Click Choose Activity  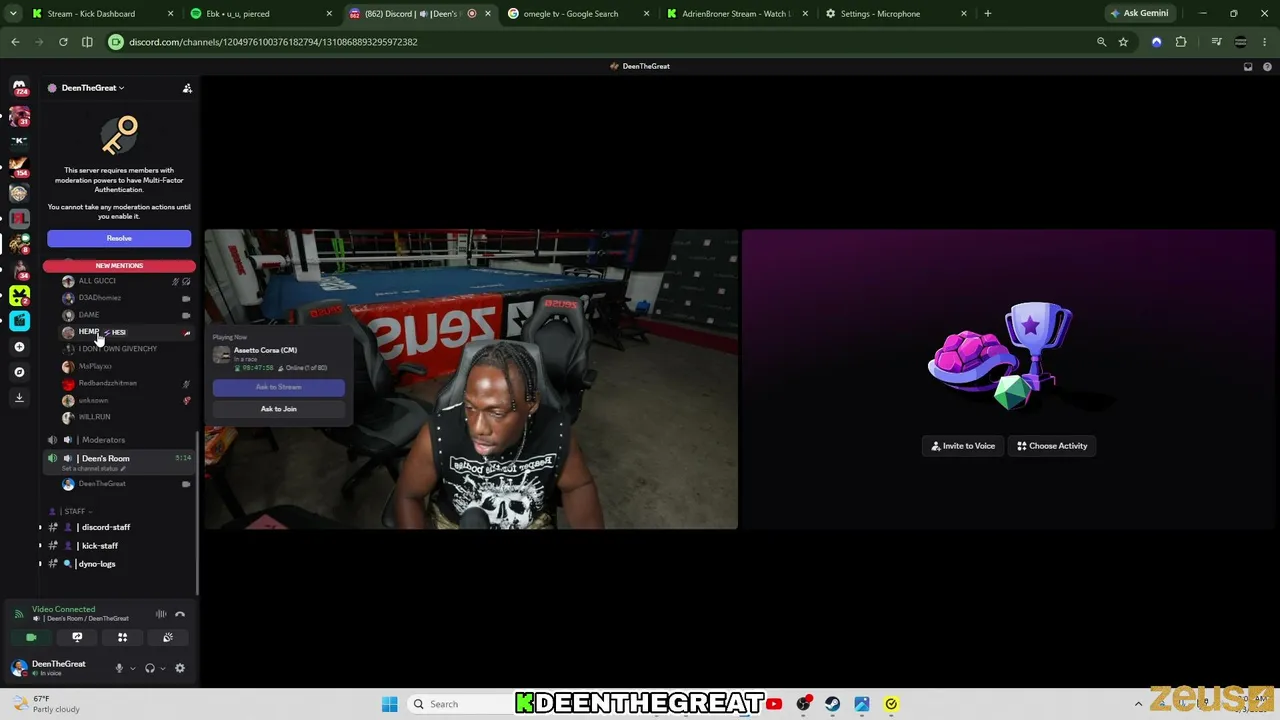(x=1052, y=446)
